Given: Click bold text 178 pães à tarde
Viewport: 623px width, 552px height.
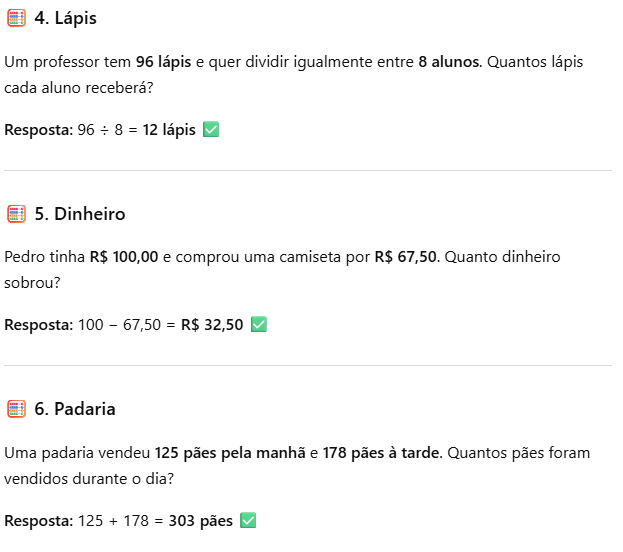Looking at the screenshot, I should [381, 453].
